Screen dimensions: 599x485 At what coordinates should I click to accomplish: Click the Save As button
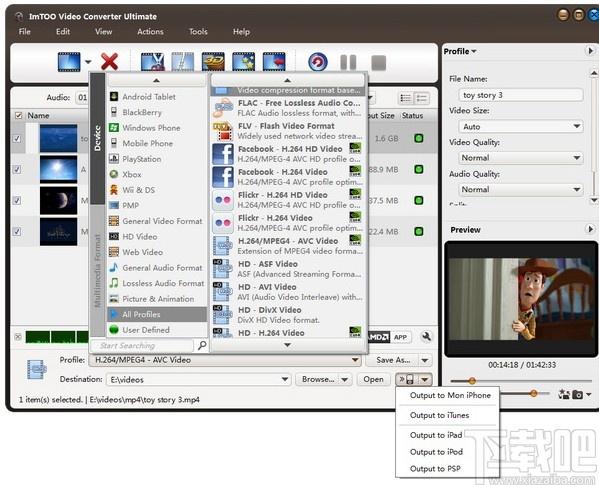pyautogui.click(x=392, y=360)
